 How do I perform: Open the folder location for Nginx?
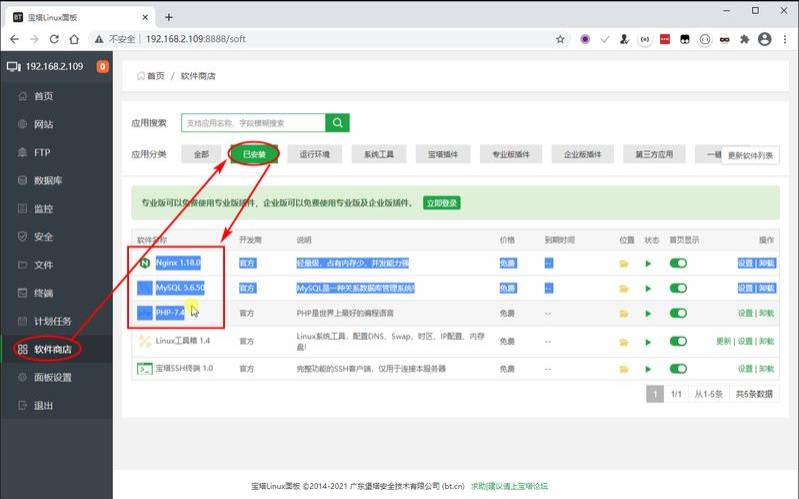[624, 264]
